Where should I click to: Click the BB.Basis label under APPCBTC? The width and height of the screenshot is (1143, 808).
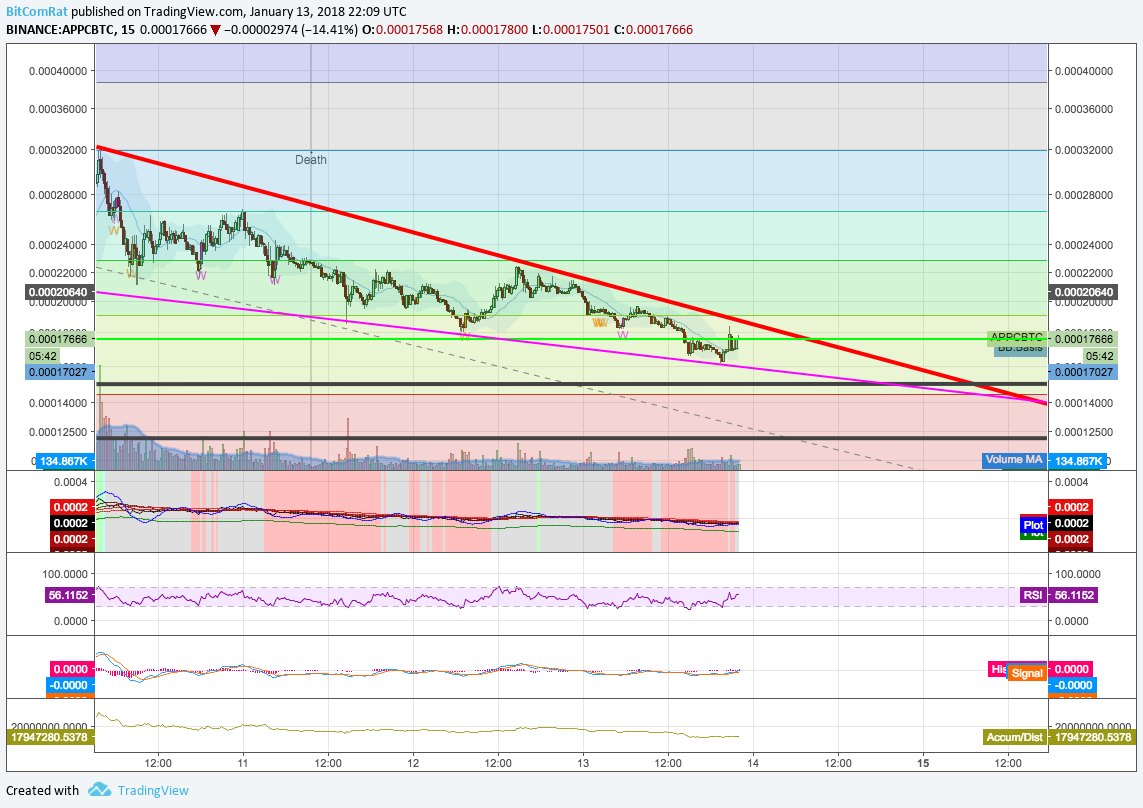point(1020,349)
